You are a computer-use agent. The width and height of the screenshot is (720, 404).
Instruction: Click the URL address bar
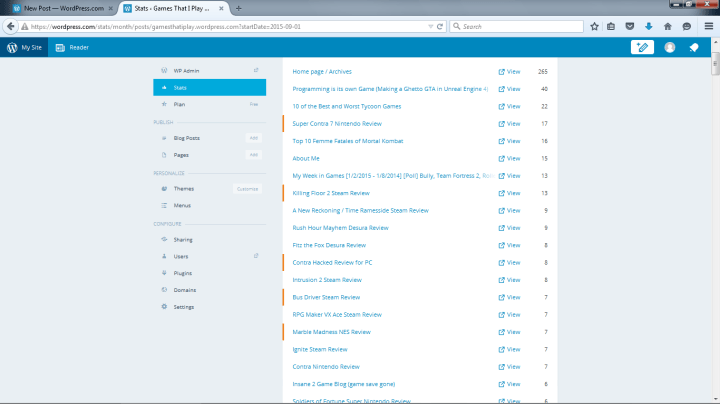(225, 27)
